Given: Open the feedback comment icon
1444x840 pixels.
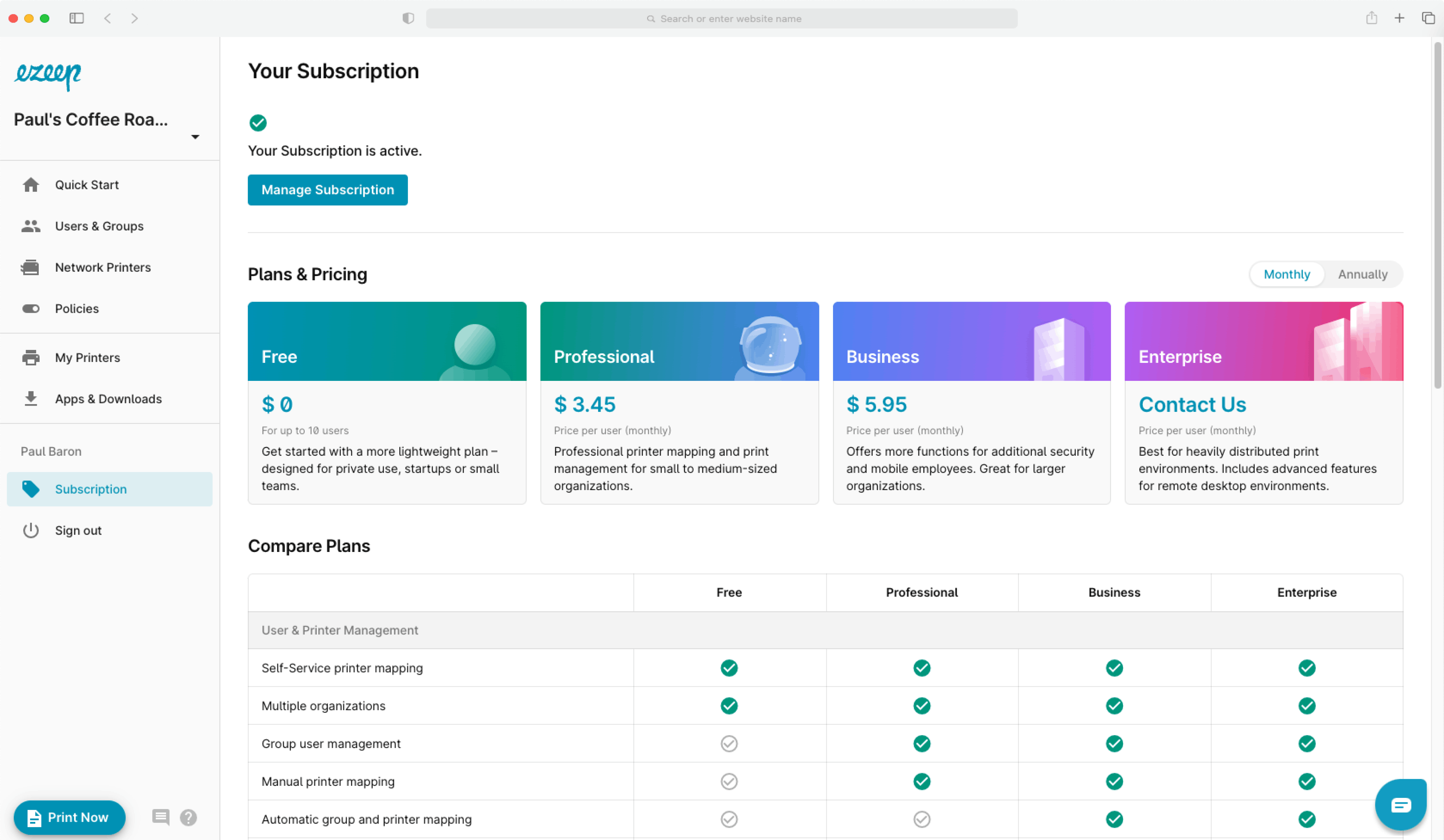Looking at the screenshot, I should pos(160,817).
